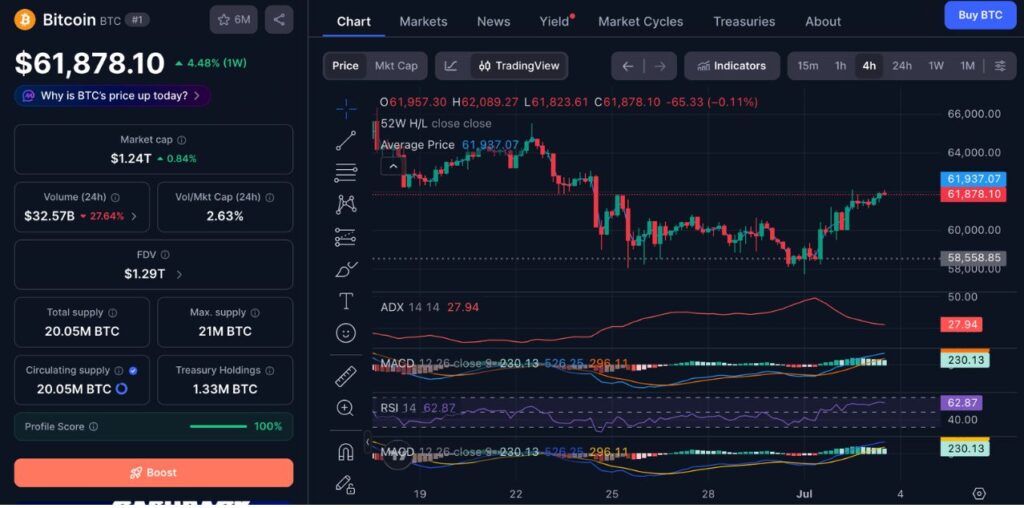Set the chart interval to 1M
Screen dimensions: 1024x508
(x=967, y=66)
